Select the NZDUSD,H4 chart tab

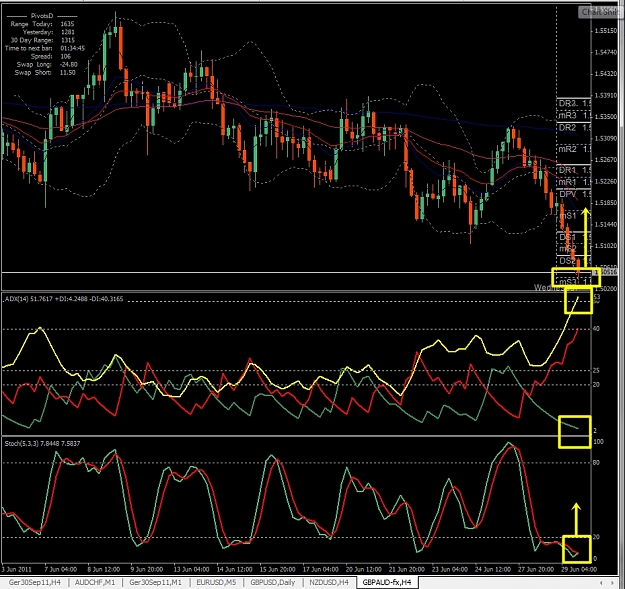(x=329, y=582)
